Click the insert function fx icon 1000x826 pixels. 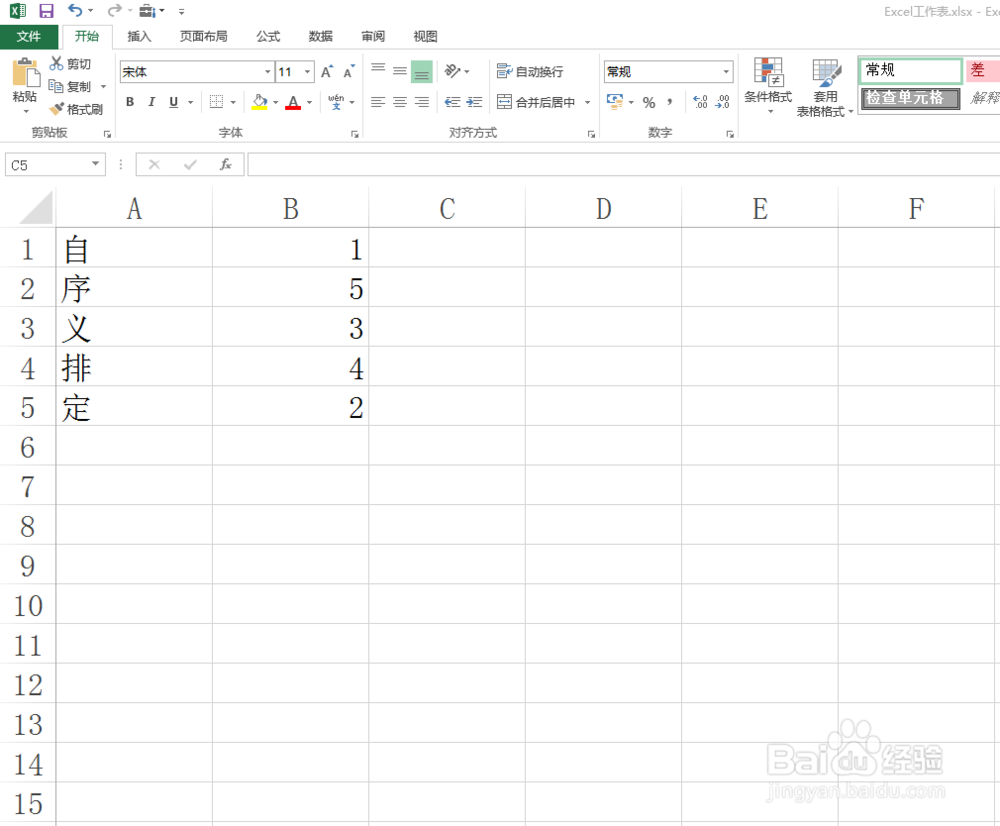(x=225, y=165)
